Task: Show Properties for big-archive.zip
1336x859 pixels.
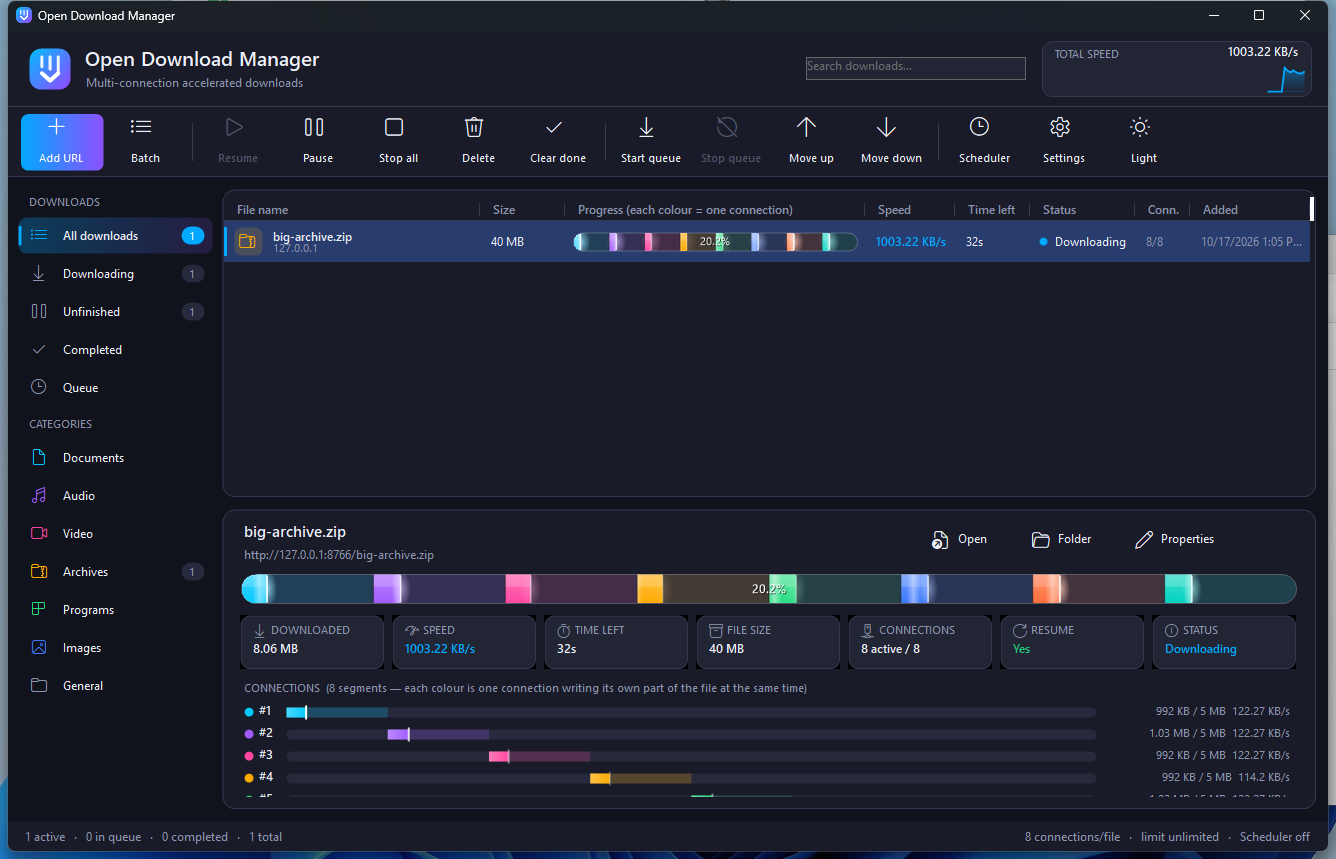Action: point(1175,539)
